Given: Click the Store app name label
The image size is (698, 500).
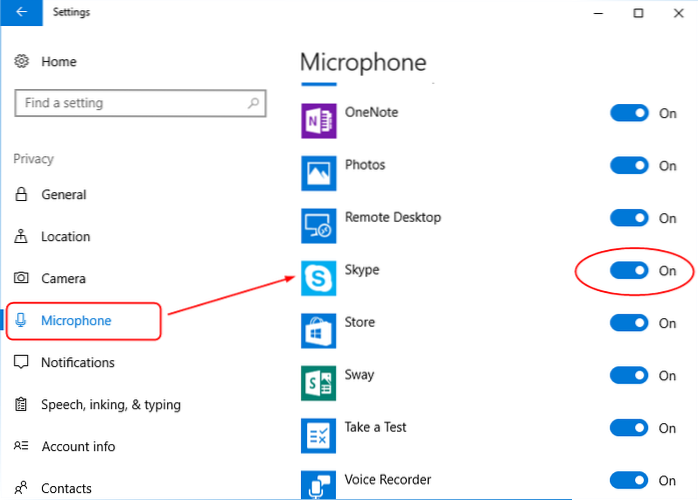Looking at the screenshot, I should click(x=360, y=322).
